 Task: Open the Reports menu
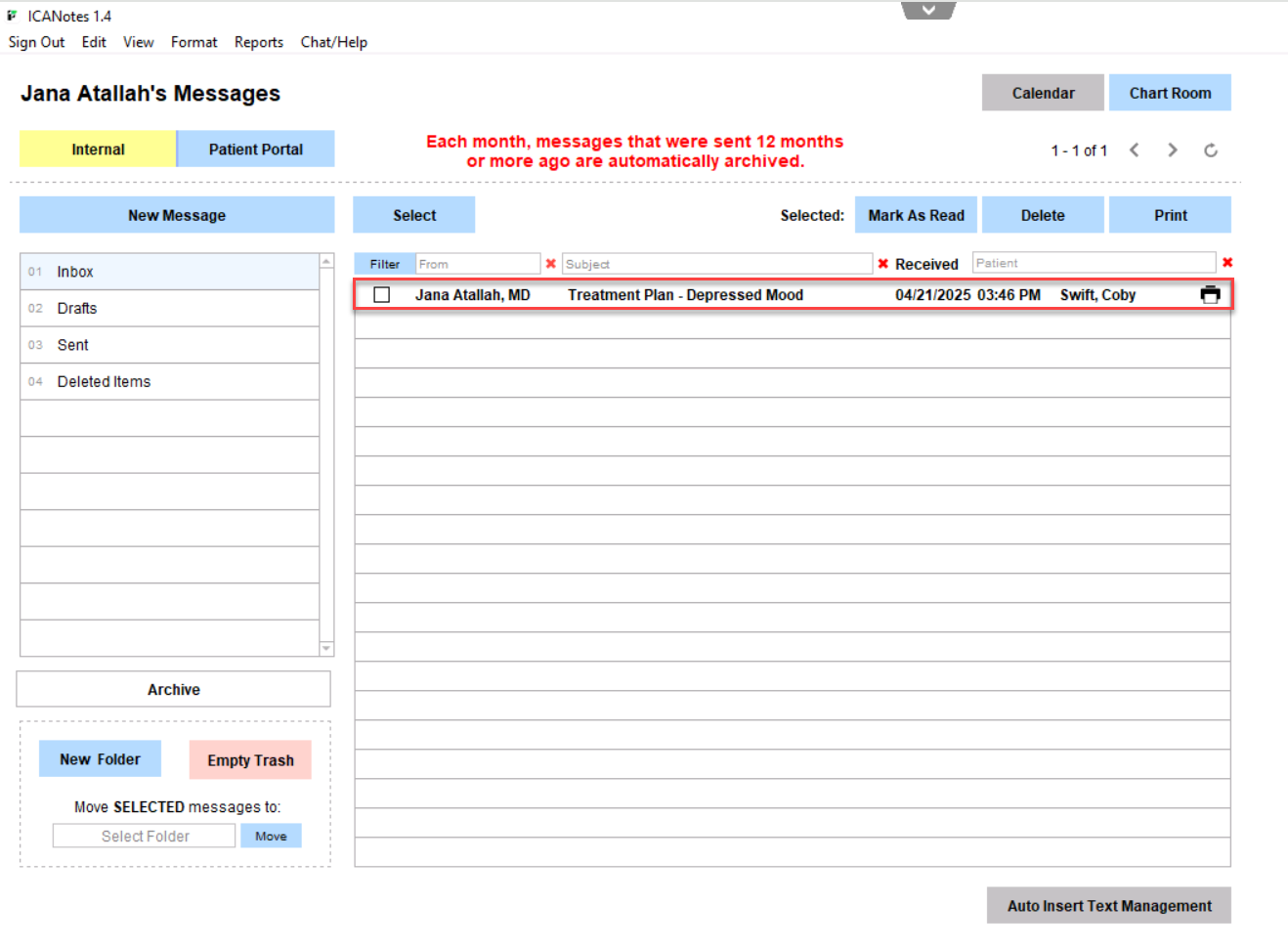258,42
